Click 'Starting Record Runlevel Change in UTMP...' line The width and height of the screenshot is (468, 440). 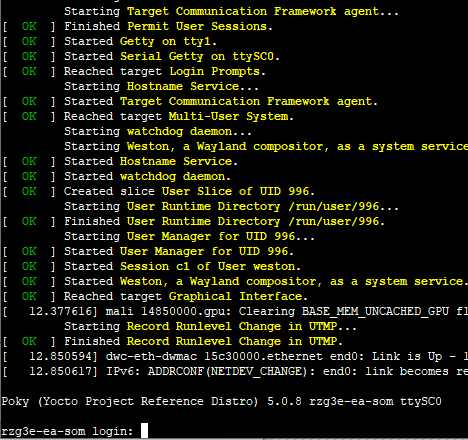[x=210, y=326]
